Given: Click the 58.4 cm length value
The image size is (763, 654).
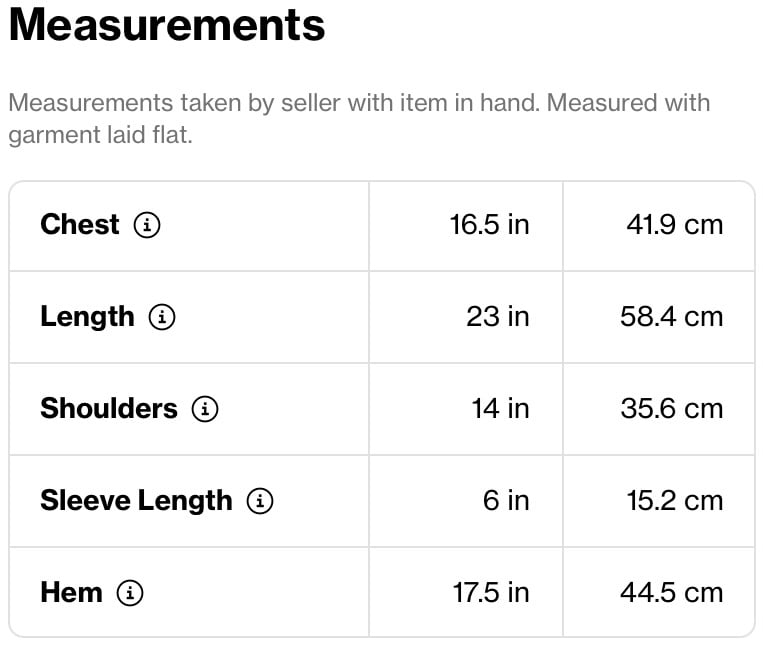Looking at the screenshot, I should [672, 317].
